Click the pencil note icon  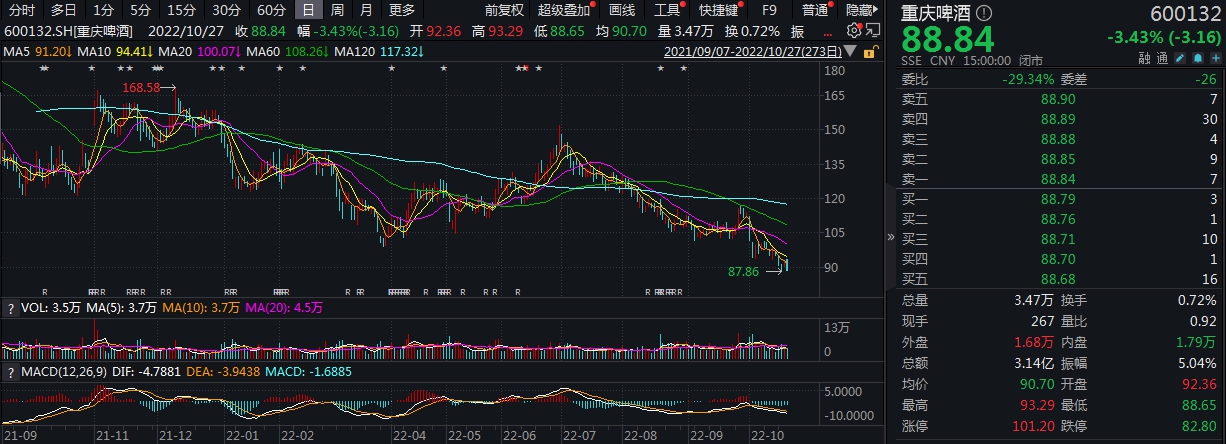coord(1182,59)
